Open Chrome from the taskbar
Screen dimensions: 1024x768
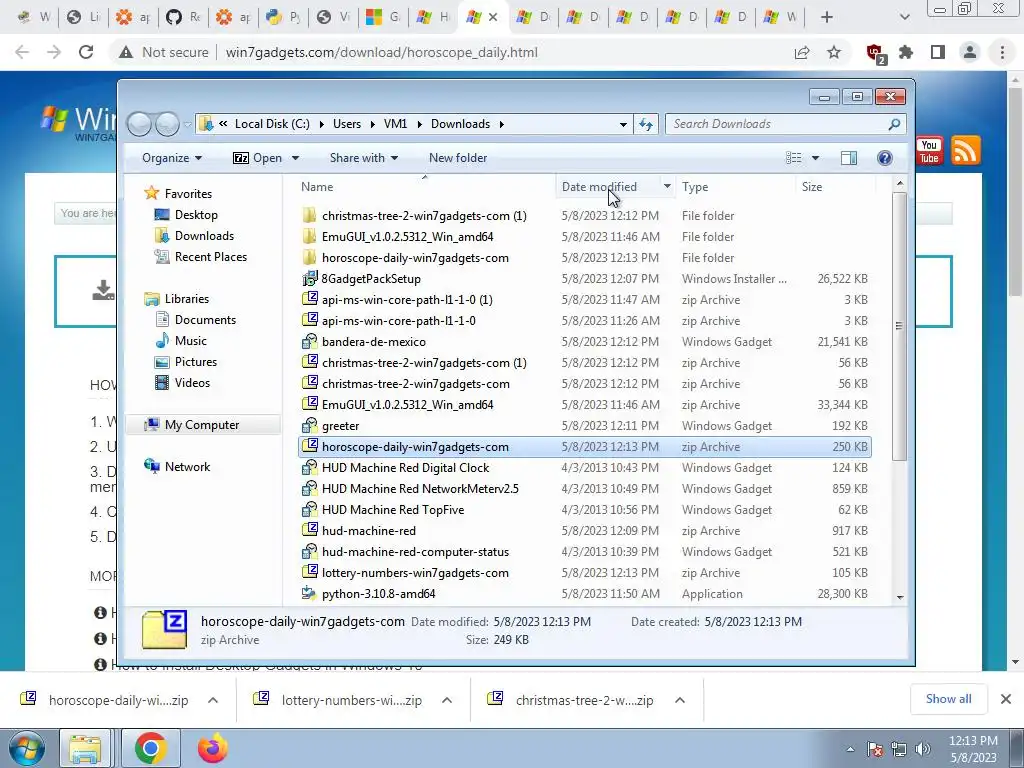click(x=150, y=748)
